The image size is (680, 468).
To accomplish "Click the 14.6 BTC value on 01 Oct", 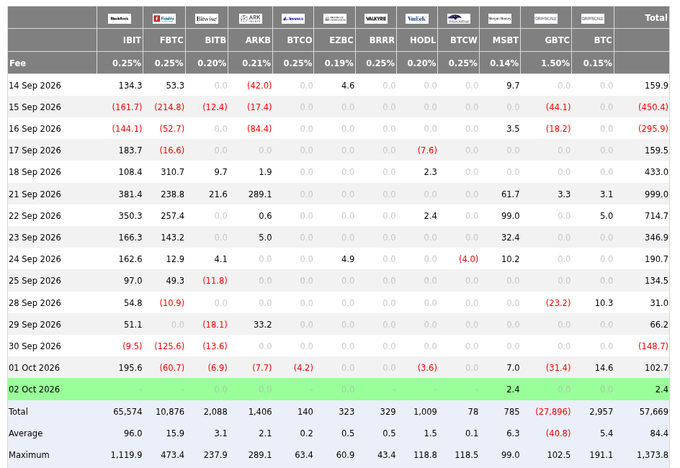I will [604, 368].
